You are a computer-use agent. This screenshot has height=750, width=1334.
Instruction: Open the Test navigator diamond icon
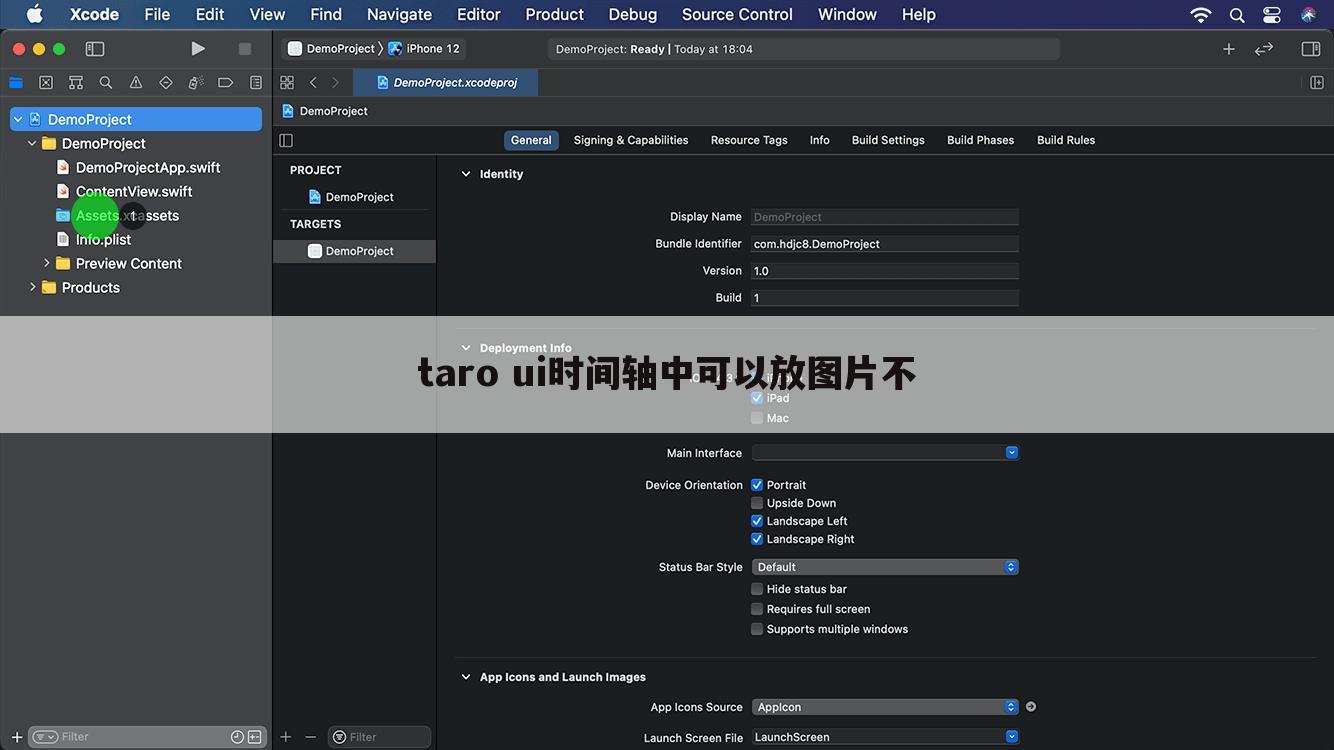(x=166, y=82)
